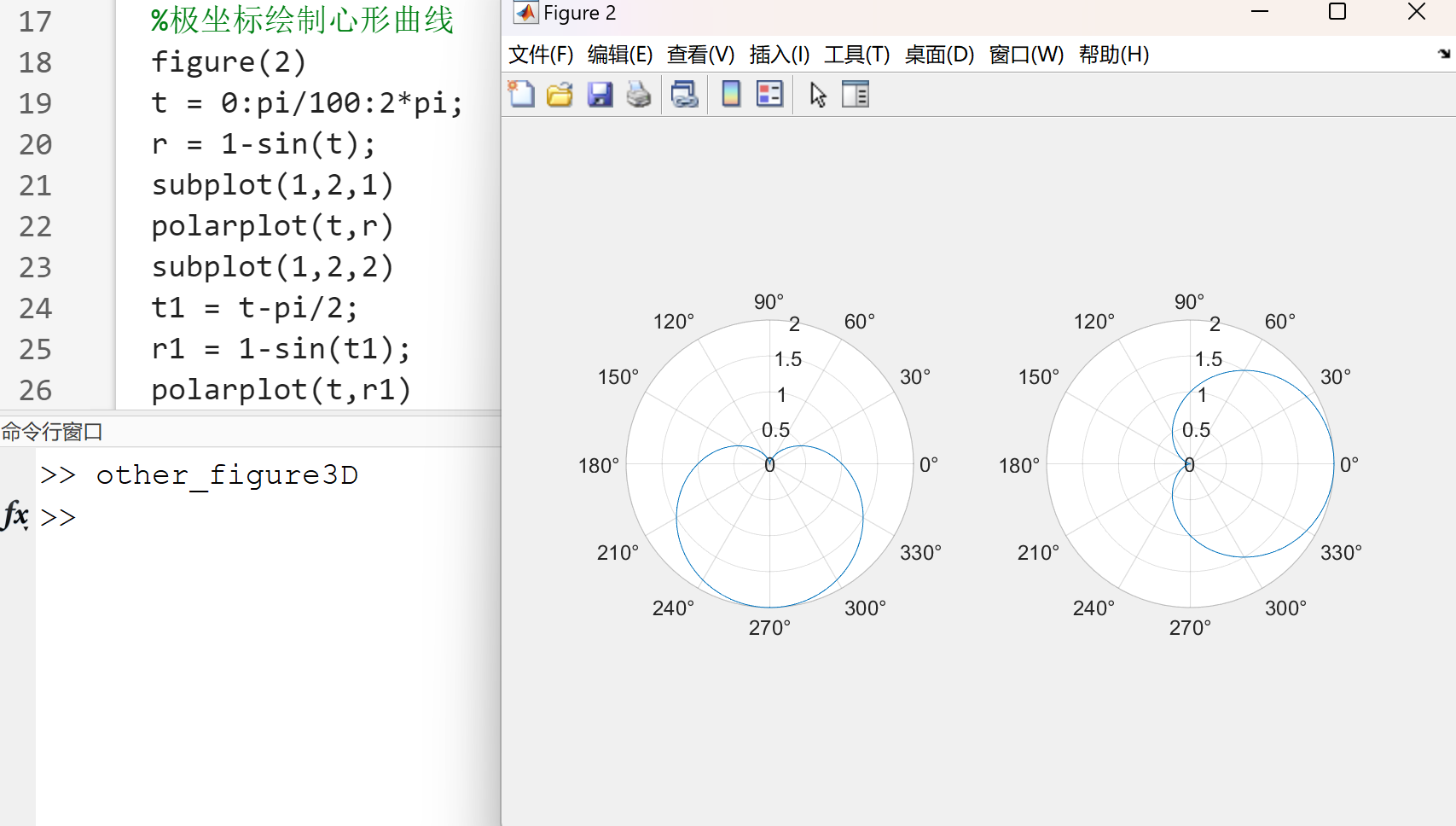Viewport: 1456px width, 826px height.
Task: Click code line polarplot(t,r)
Action: (x=272, y=226)
